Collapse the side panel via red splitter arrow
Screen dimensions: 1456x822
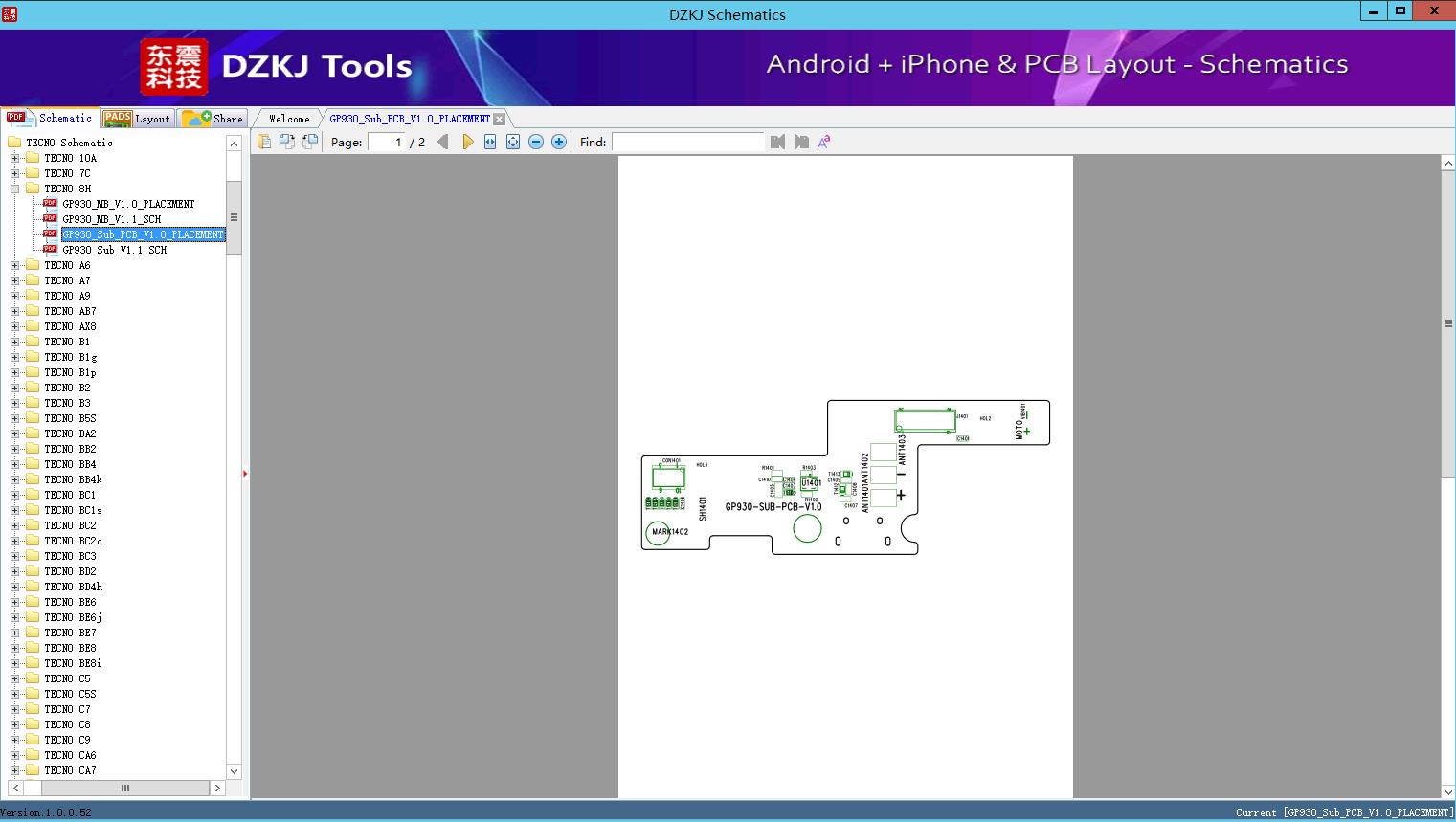coord(245,474)
